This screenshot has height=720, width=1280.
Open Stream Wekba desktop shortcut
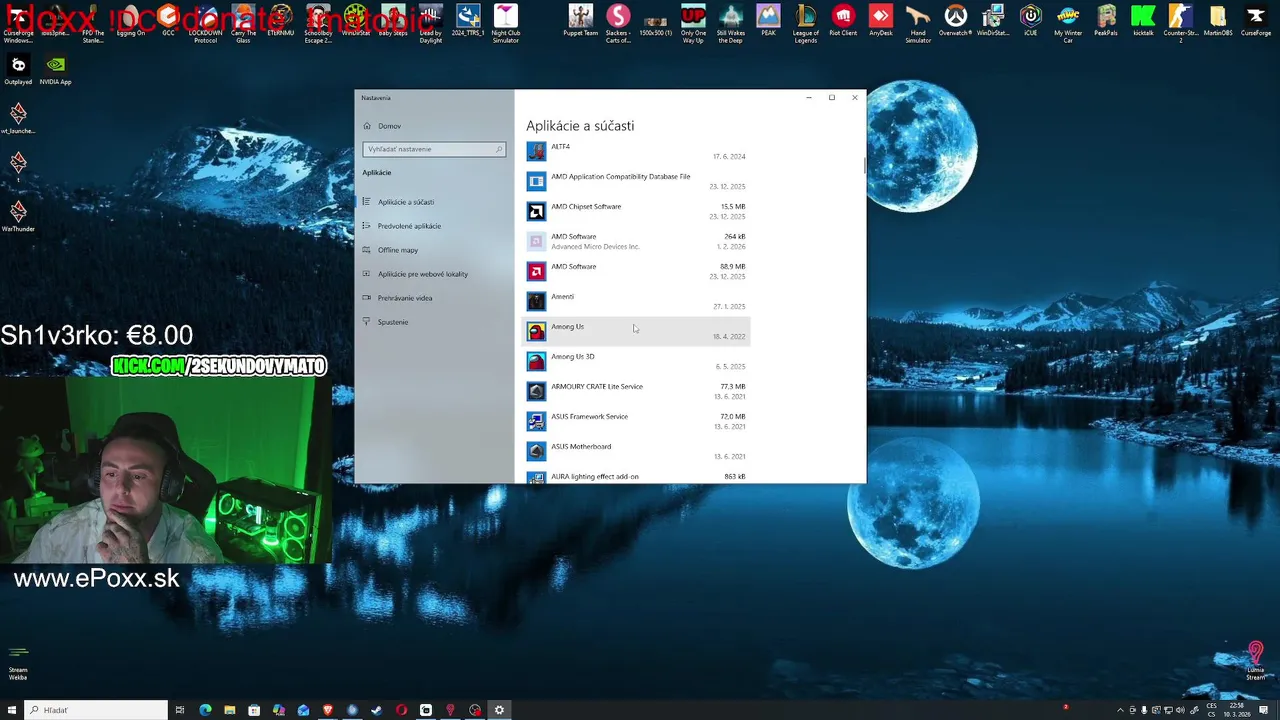tap(18, 664)
